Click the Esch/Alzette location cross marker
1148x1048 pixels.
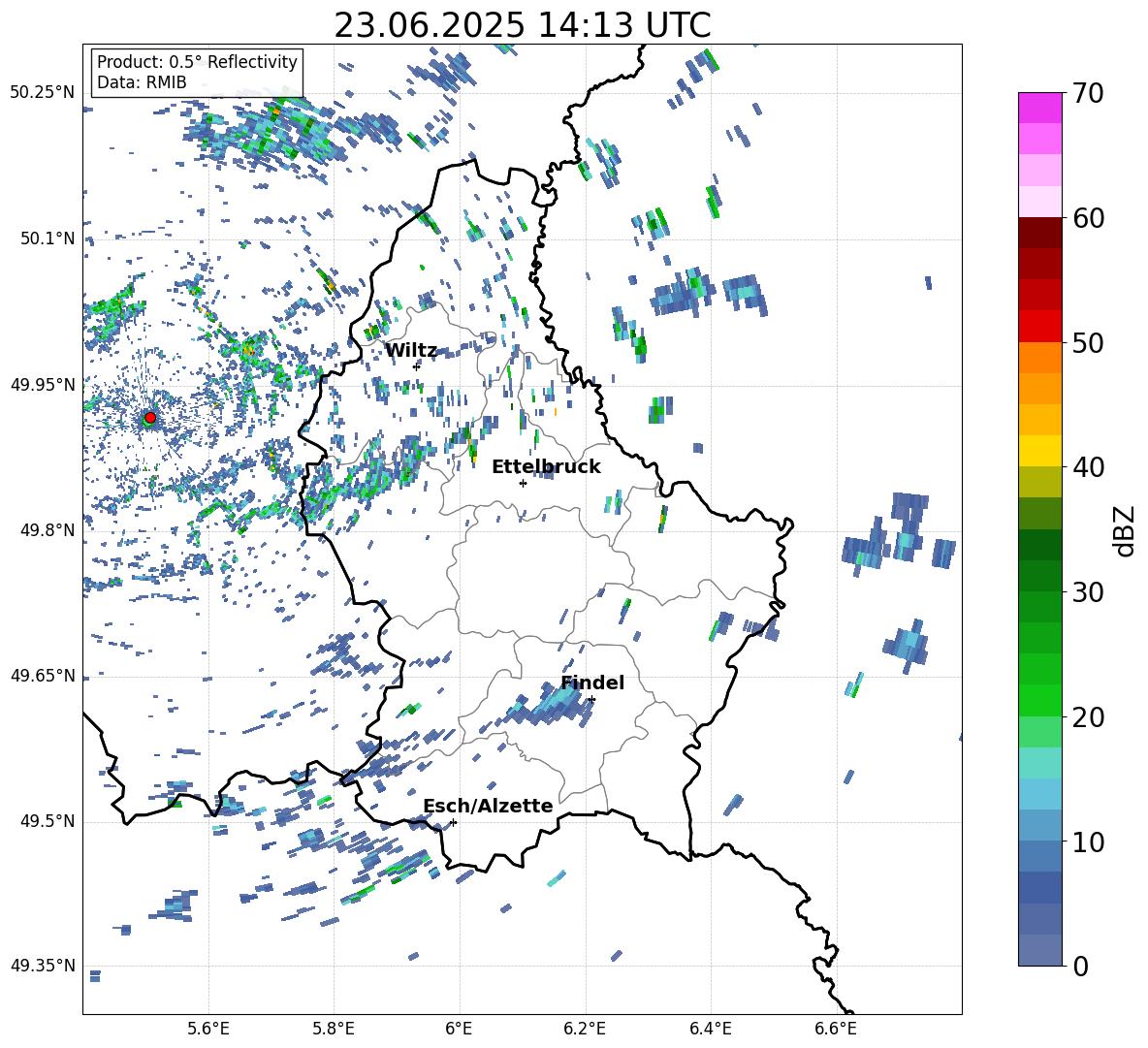(x=453, y=822)
